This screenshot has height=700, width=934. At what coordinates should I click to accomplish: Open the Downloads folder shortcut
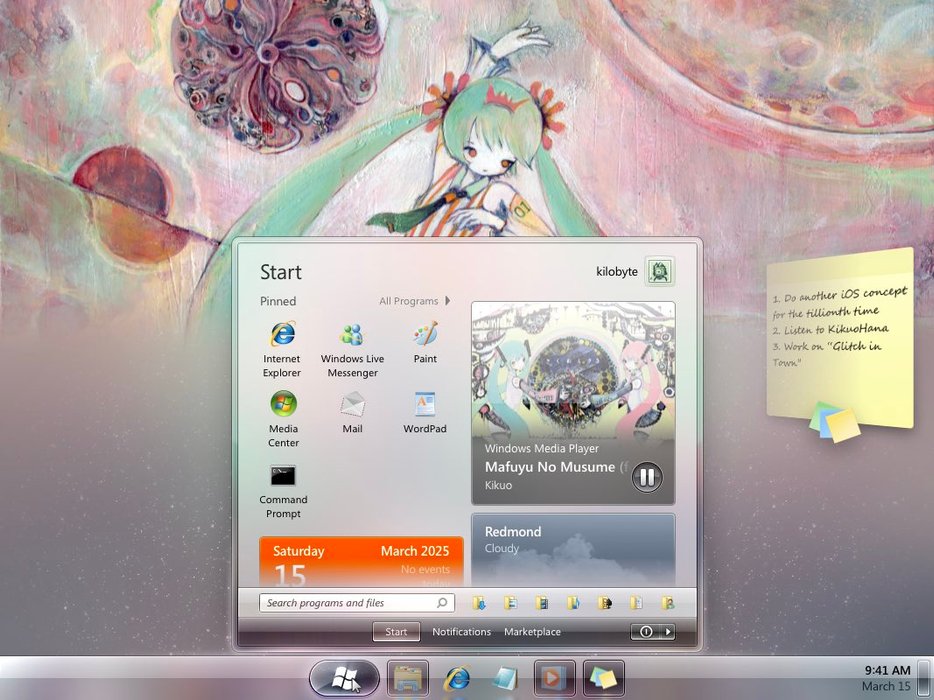(x=479, y=603)
